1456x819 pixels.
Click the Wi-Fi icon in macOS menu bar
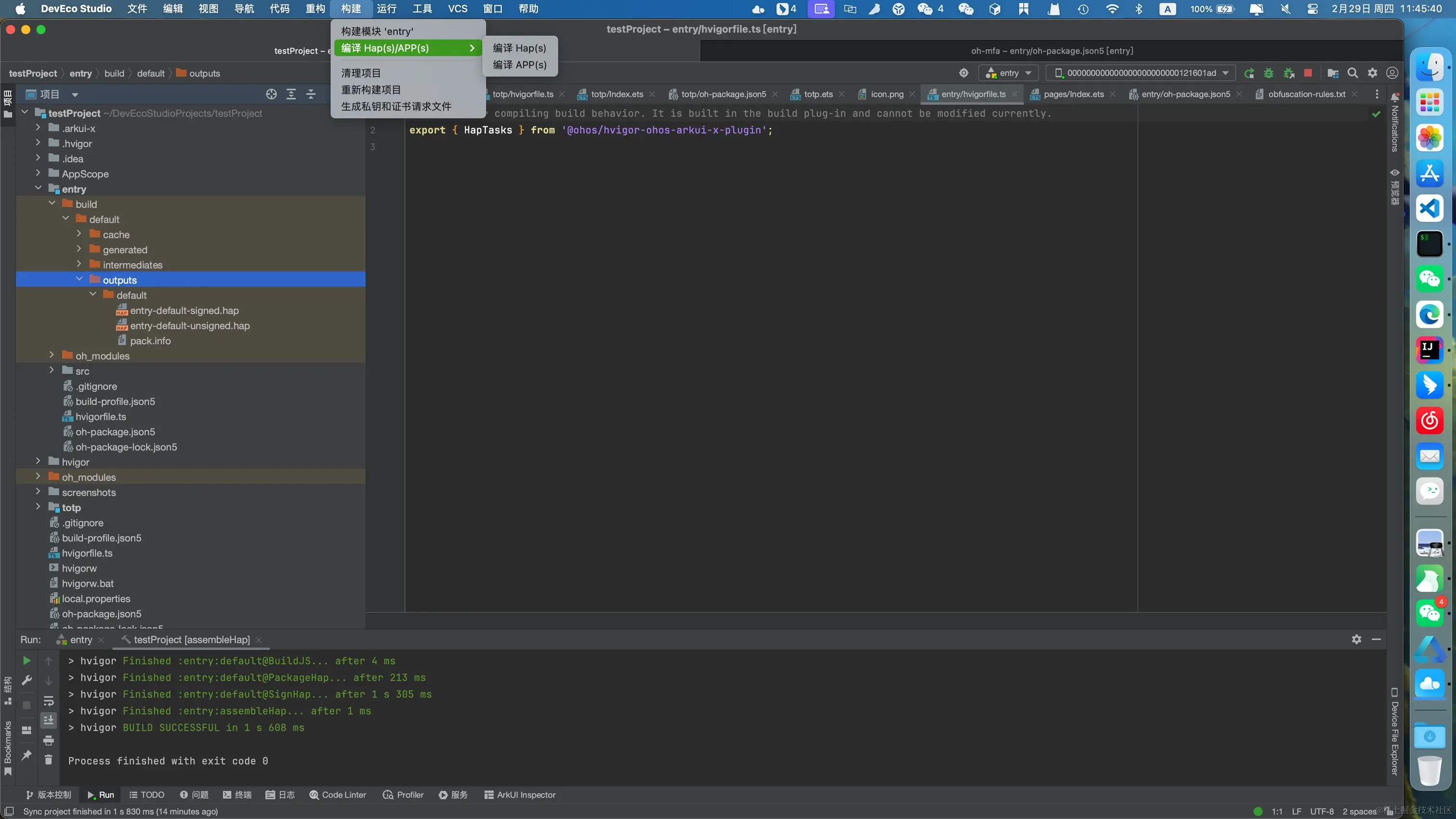(x=1112, y=9)
